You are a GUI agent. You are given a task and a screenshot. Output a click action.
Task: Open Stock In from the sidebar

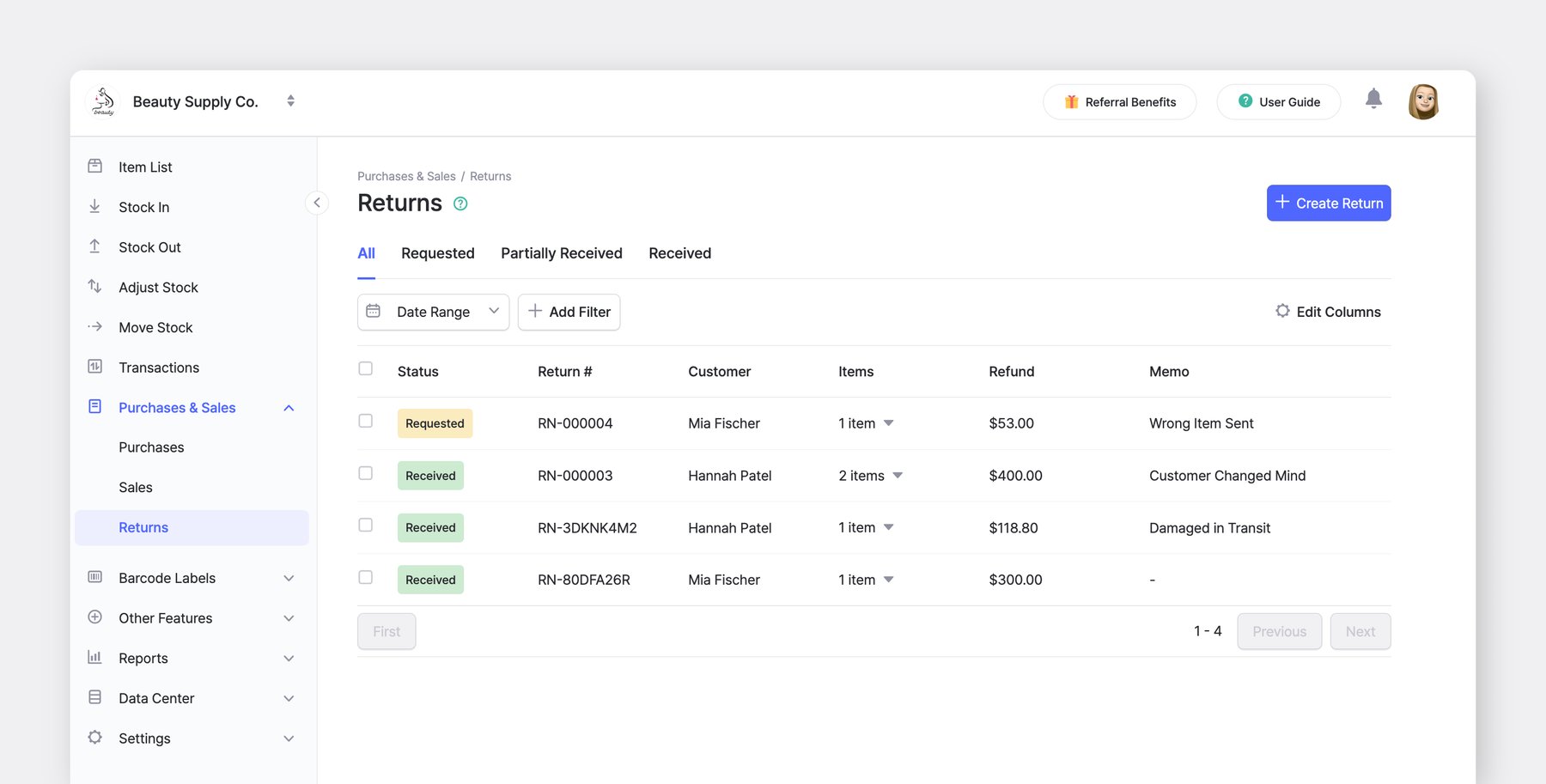click(x=143, y=207)
